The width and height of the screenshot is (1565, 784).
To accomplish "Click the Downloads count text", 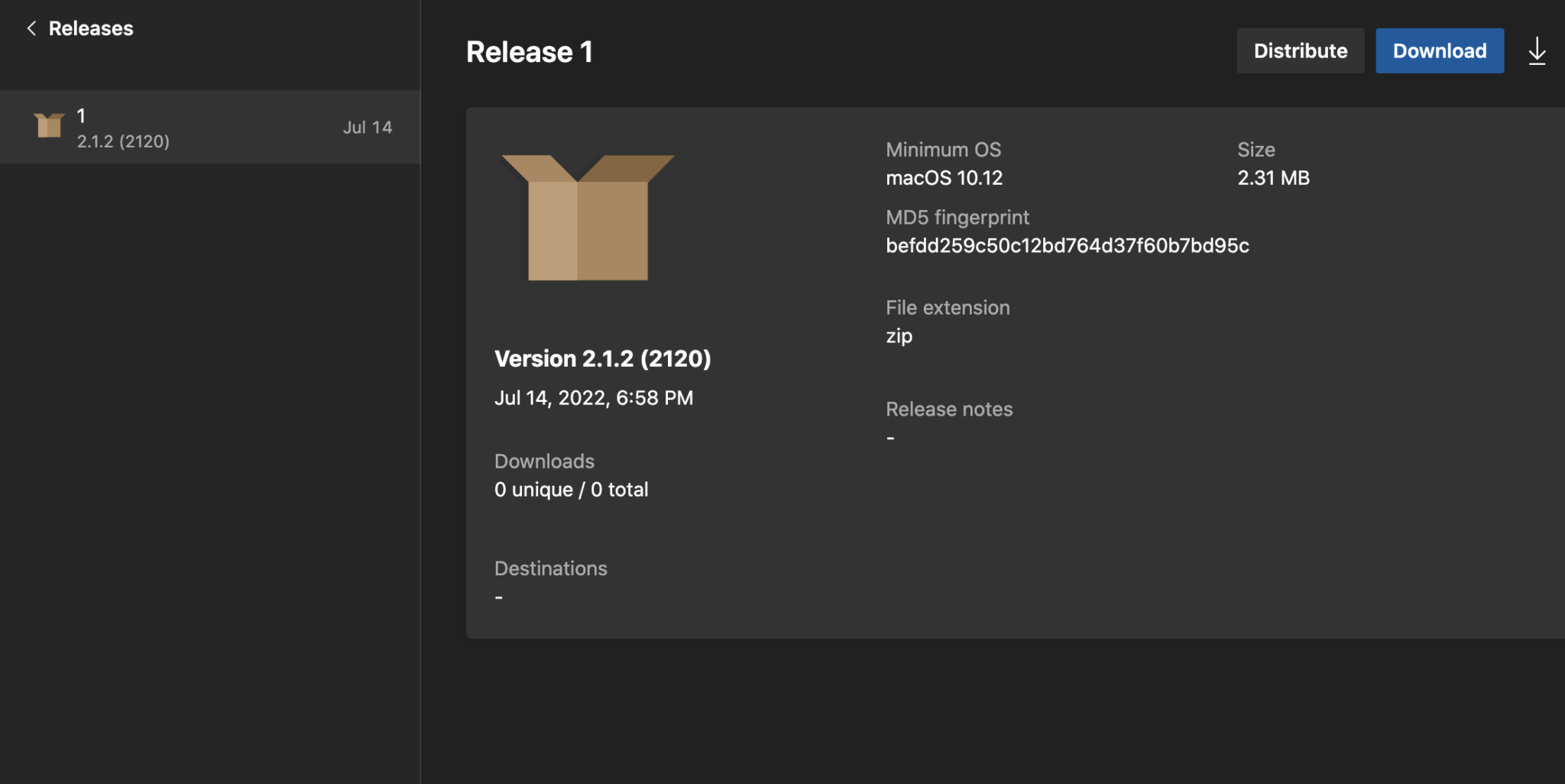I will [x=572, y=489].
